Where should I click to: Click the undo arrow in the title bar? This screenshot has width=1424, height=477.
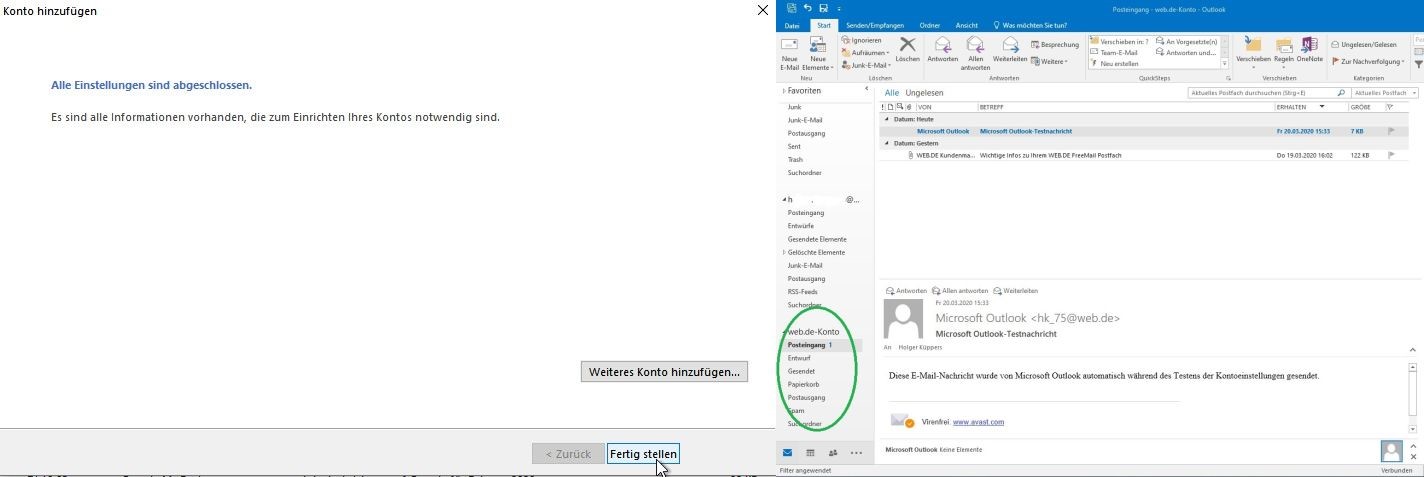pos(808,8)
